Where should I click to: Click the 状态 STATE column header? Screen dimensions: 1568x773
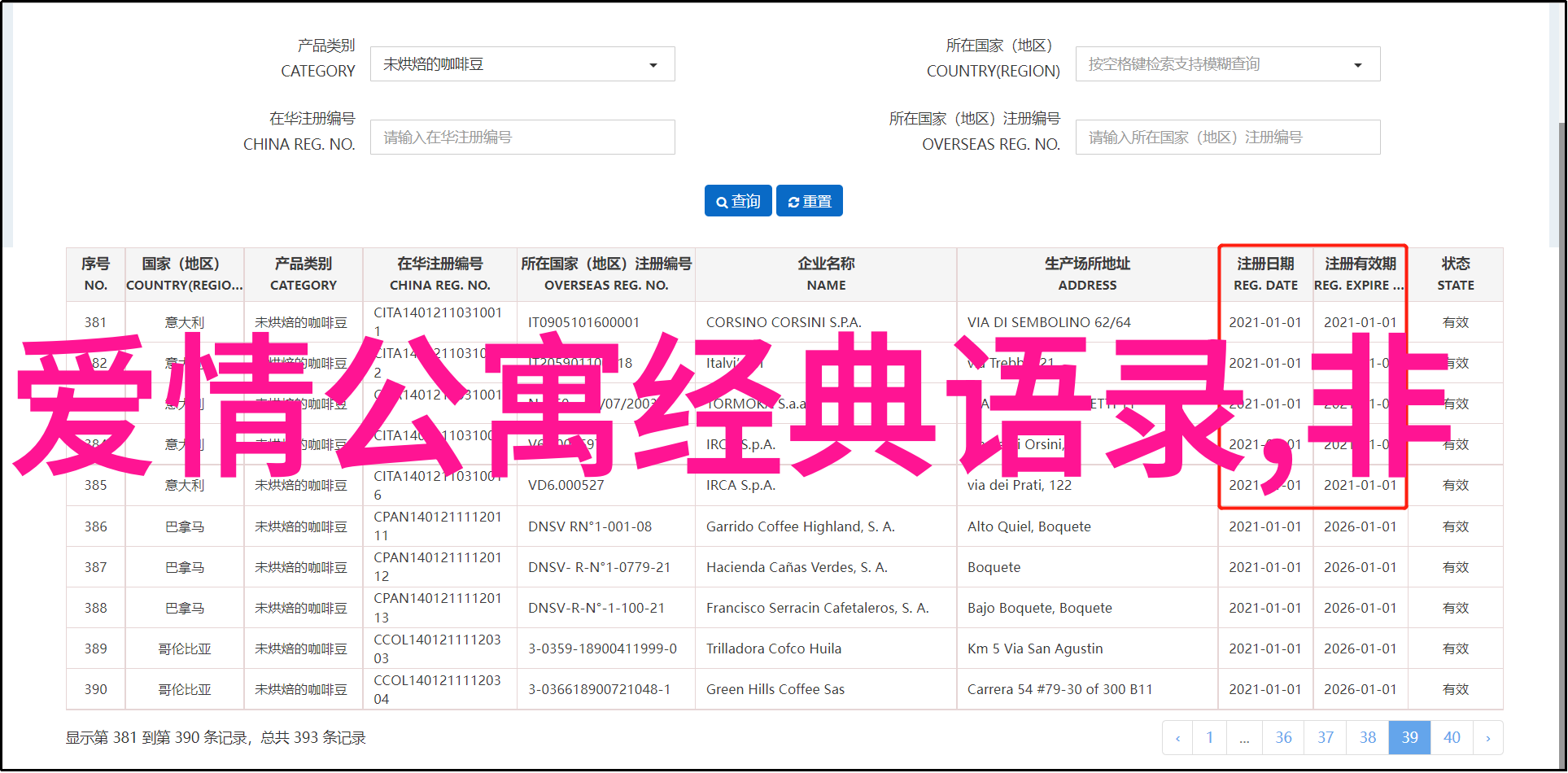(x=1456, y=274)
